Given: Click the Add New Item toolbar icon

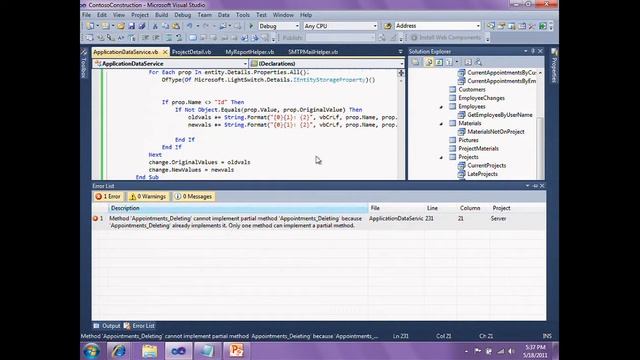Looking at the screenshot, I should tap(106, 26).
